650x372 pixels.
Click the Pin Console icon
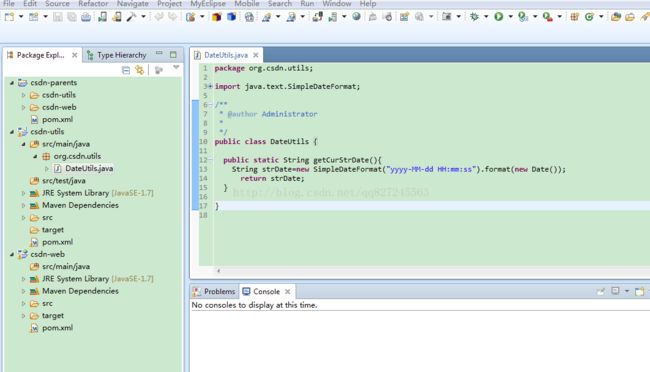coord(601,291)
